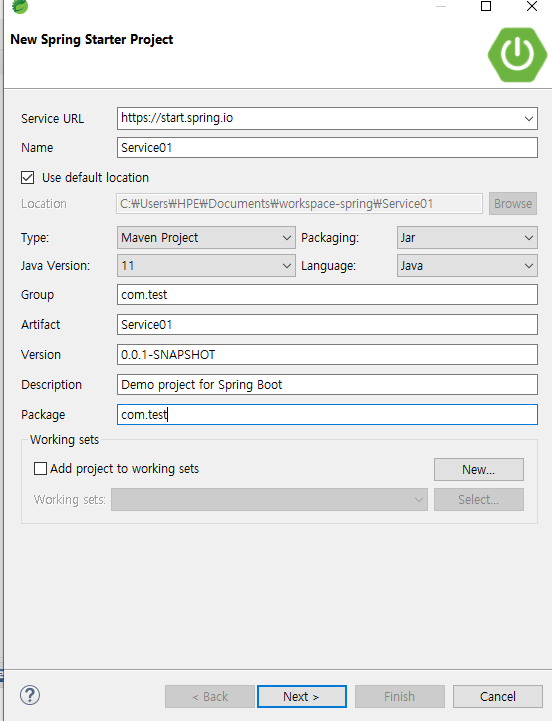Image resolution: width=552 pixels, height=721 pixels.
Task: Open the disabled Working sets combo box
Action: coord(269,499)
